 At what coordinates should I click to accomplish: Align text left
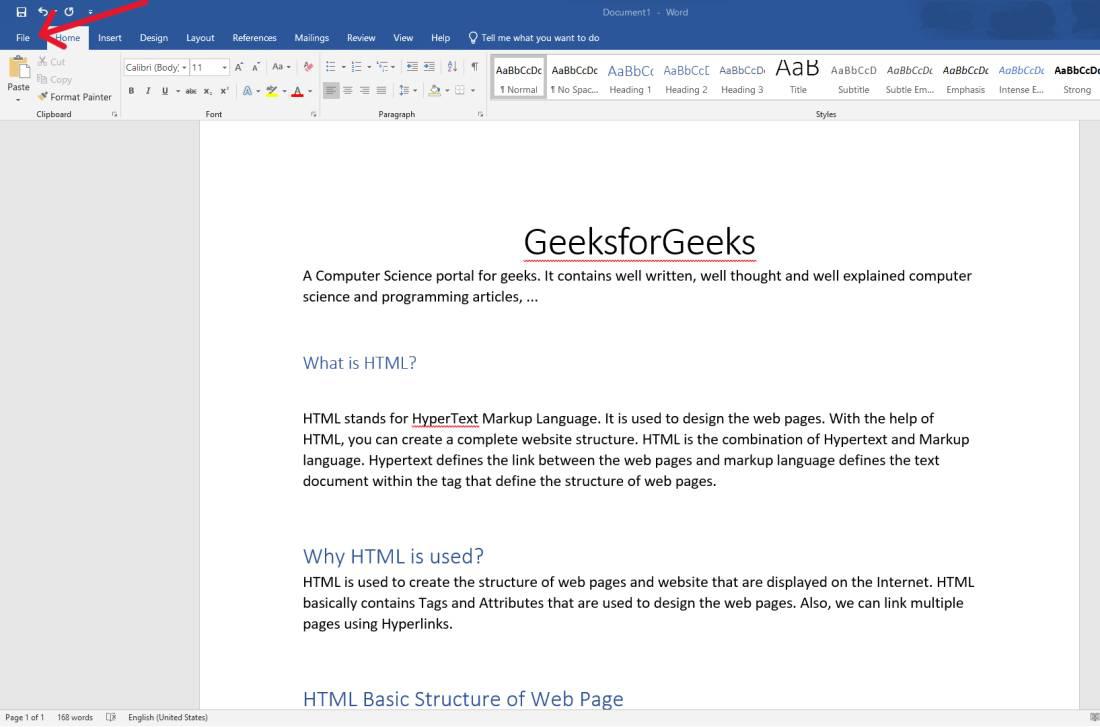tap(331, 91)
